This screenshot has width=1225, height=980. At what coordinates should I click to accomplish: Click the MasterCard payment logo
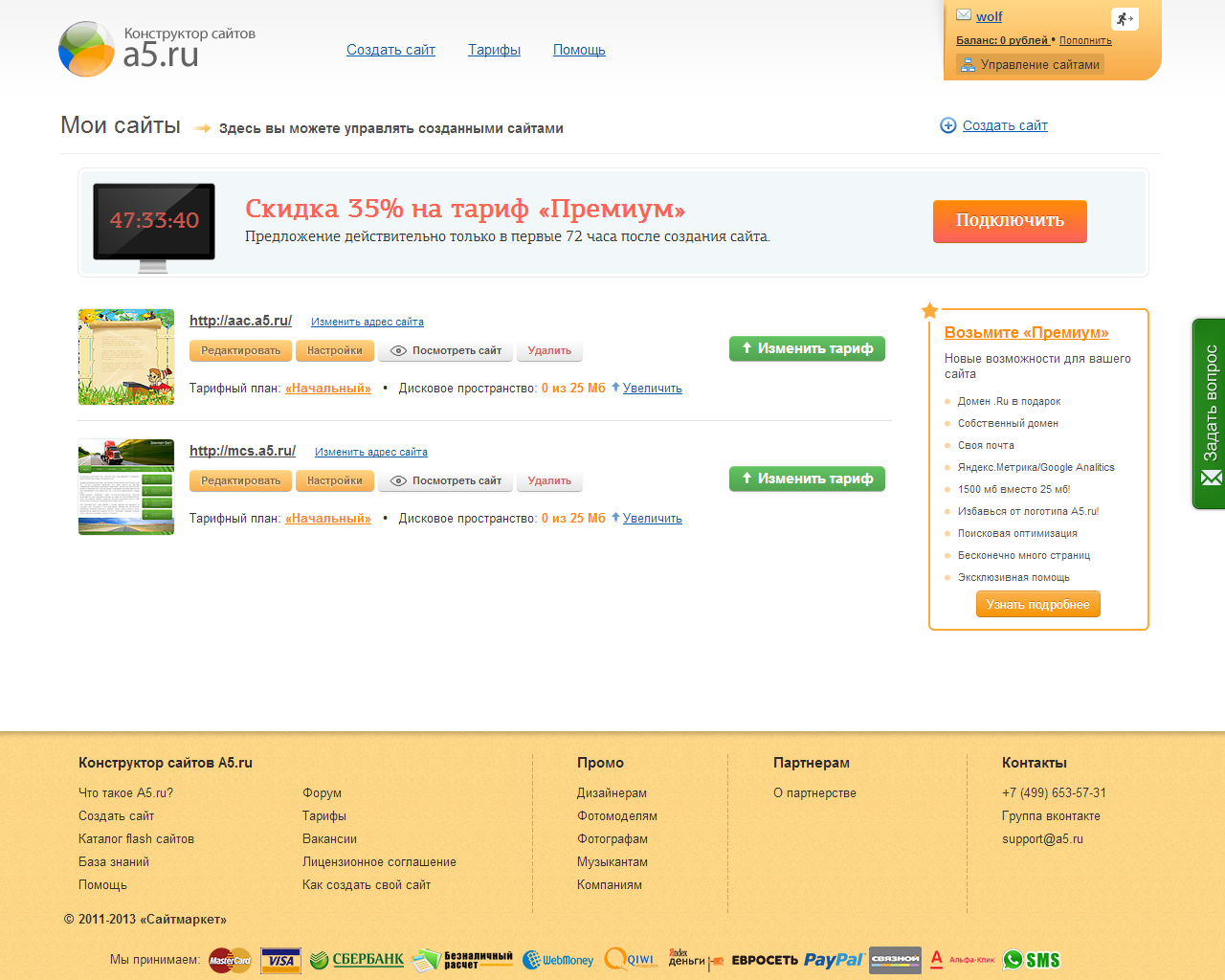coord(230,960)
